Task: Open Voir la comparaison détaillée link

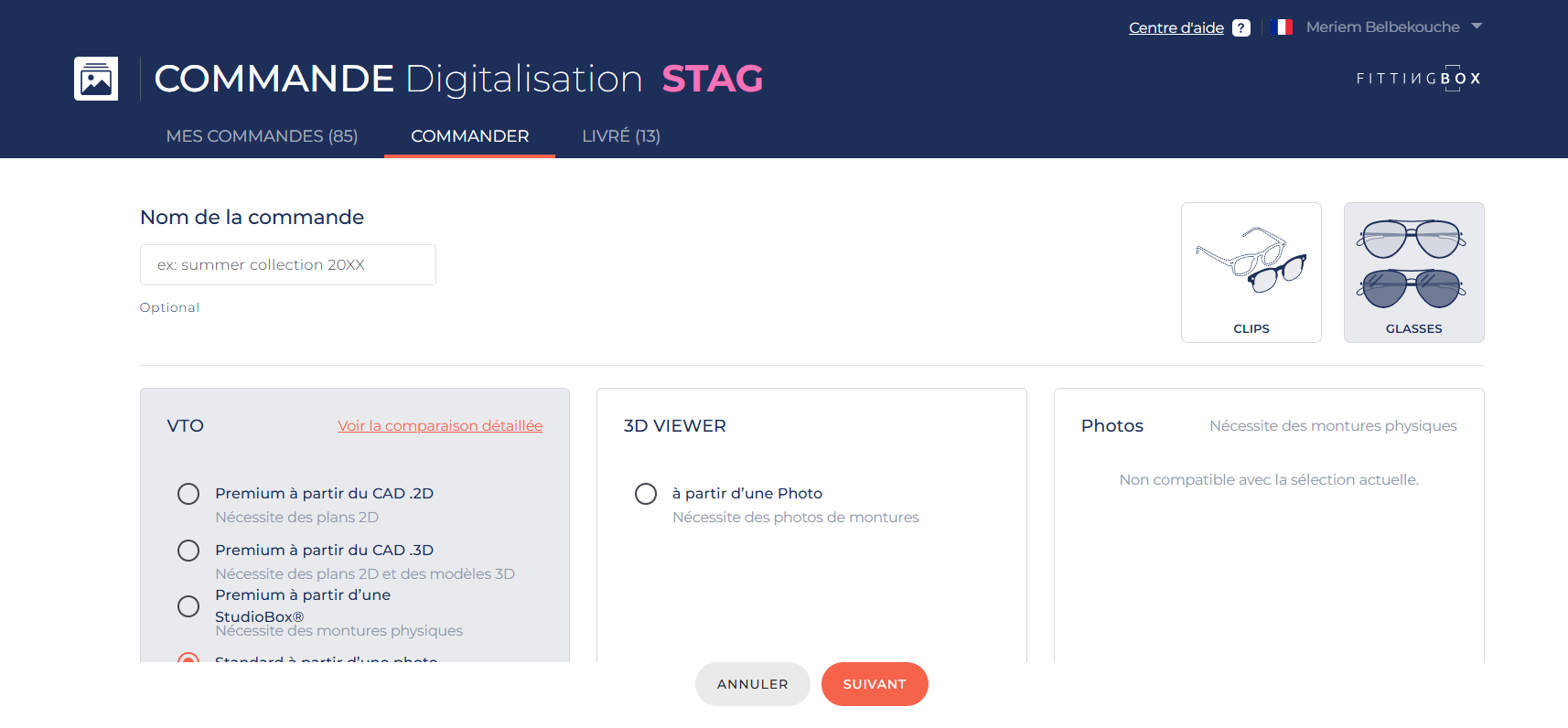Action: pos(440,426)
